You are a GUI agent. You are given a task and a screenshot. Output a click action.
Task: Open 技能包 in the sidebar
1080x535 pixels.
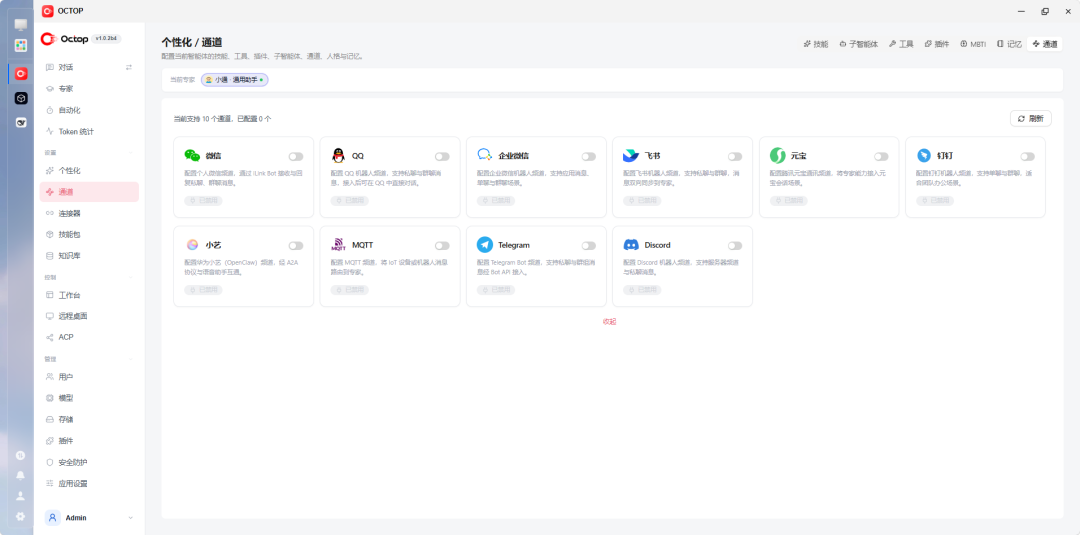point(89,235)
